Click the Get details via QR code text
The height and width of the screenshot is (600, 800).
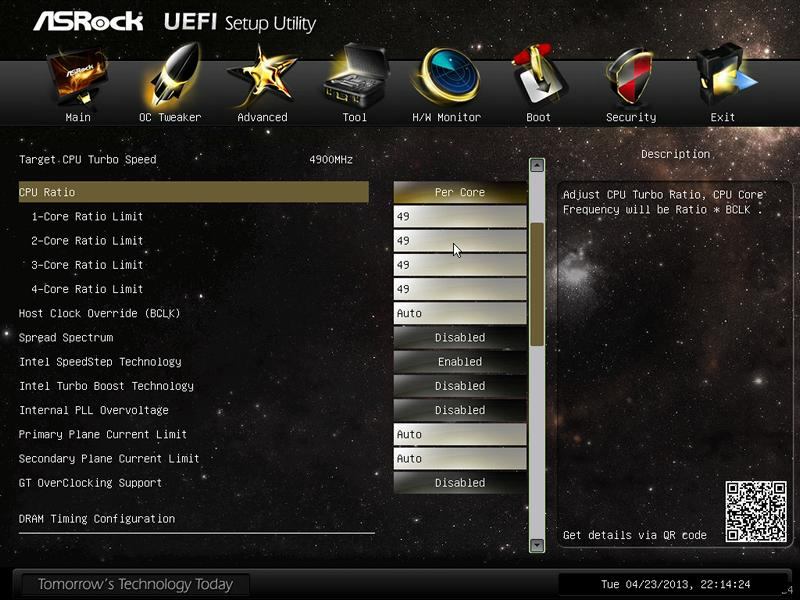[x=635, y=535]
